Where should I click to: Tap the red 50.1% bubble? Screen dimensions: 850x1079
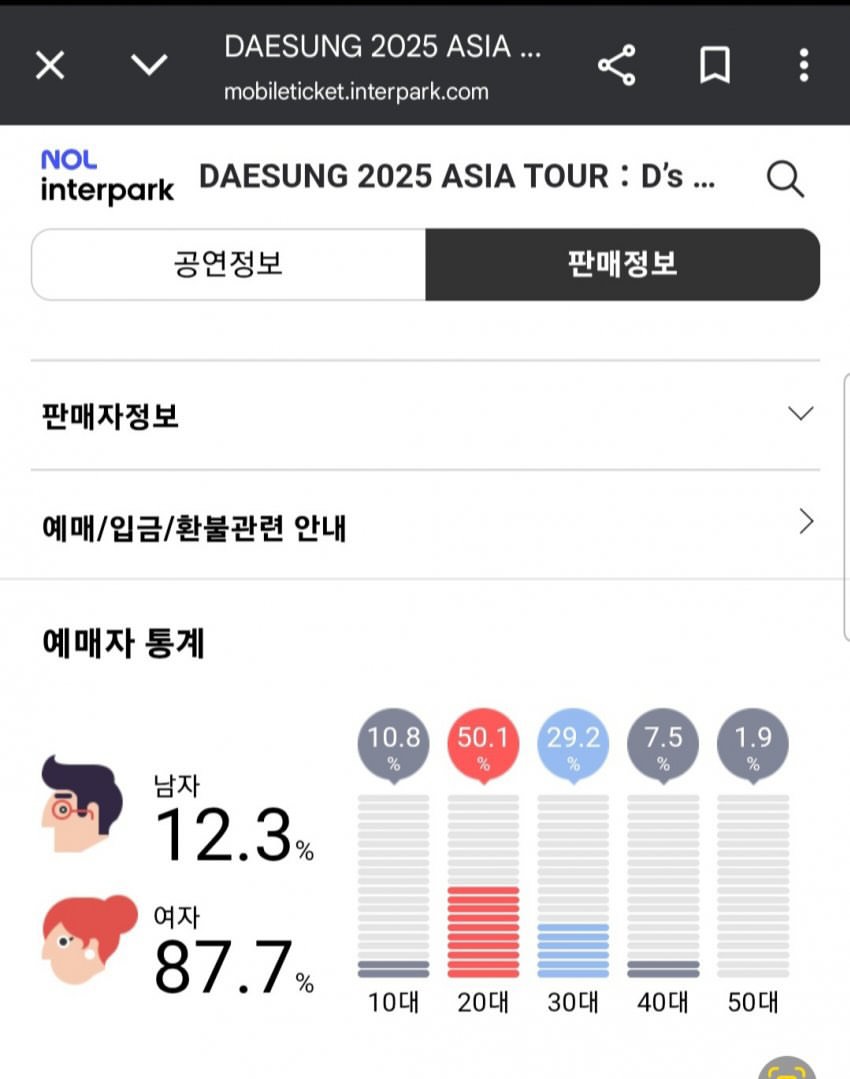(x=483, y=746)
